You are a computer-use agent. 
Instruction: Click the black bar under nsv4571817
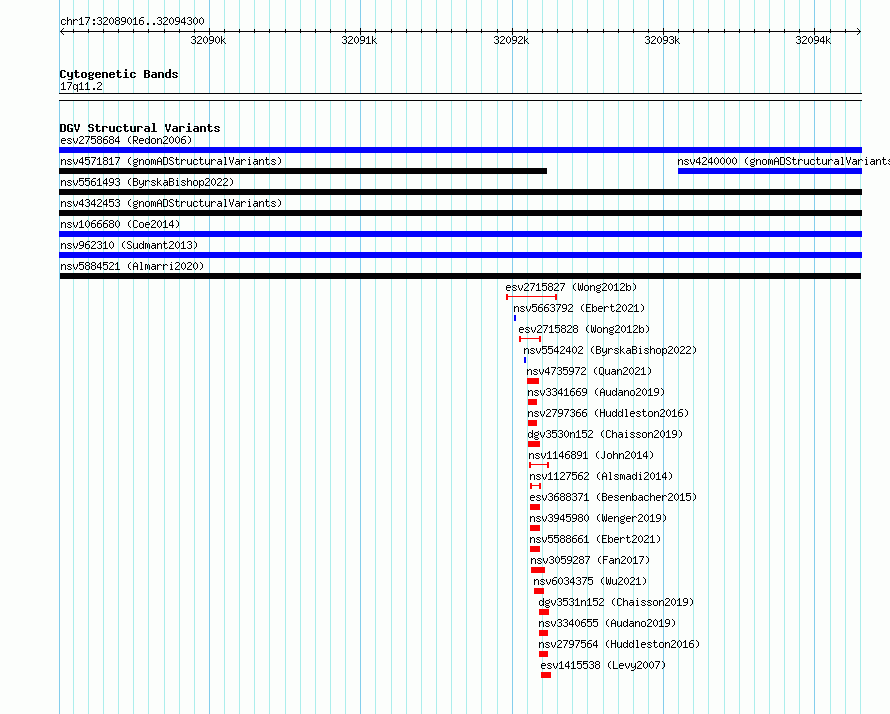click(x=303, y=171)
